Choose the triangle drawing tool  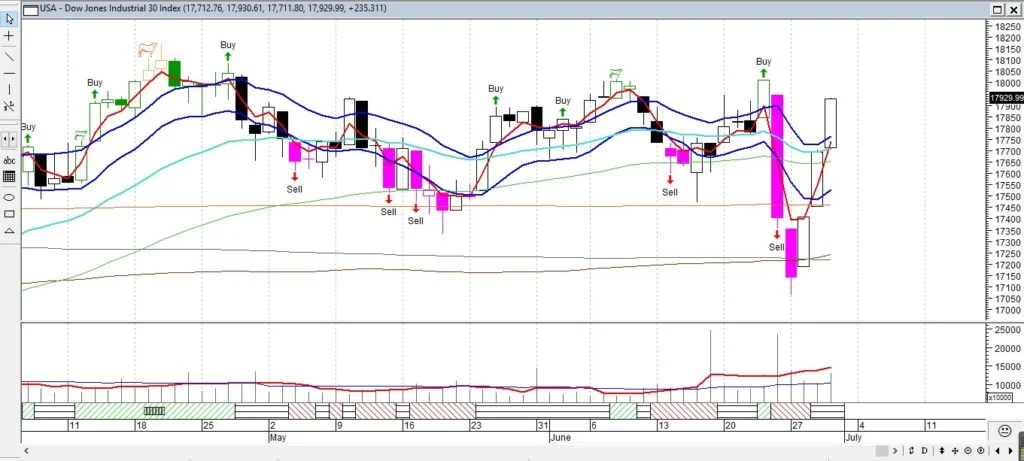click(x=9, y=230)
